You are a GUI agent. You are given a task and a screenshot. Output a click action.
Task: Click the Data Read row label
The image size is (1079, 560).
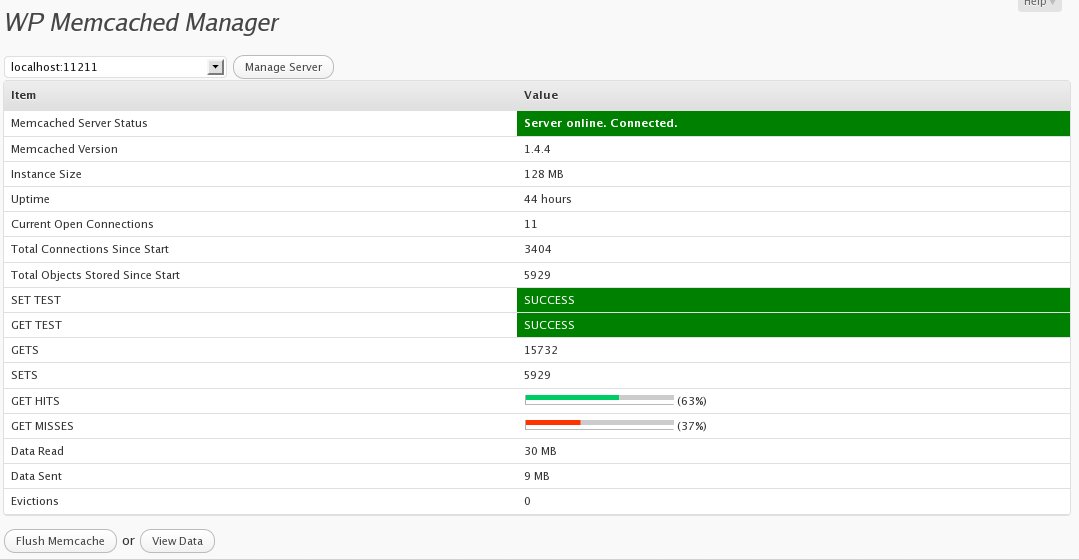pyautogui.click(x=37, y=451)
